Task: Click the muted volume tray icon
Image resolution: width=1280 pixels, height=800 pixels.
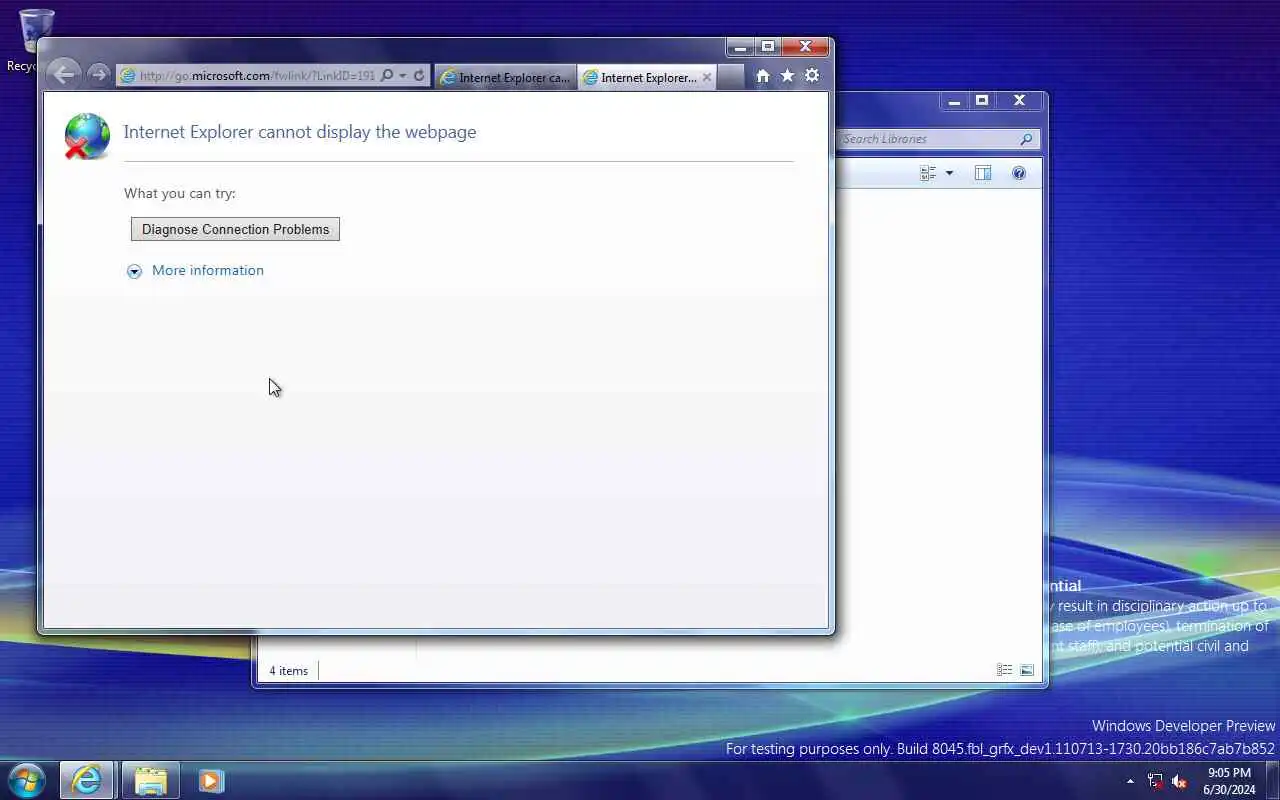Action: coord(1179,781)
